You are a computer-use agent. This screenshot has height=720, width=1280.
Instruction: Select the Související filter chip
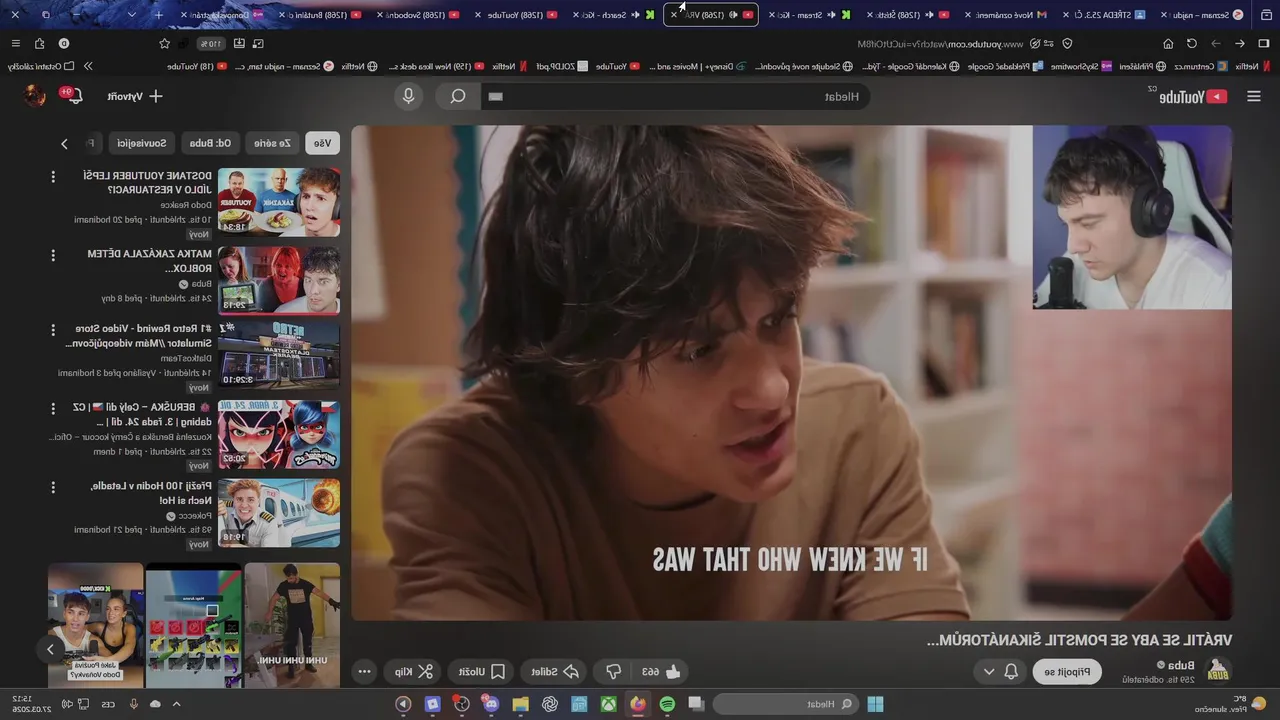tap(141, 143)
